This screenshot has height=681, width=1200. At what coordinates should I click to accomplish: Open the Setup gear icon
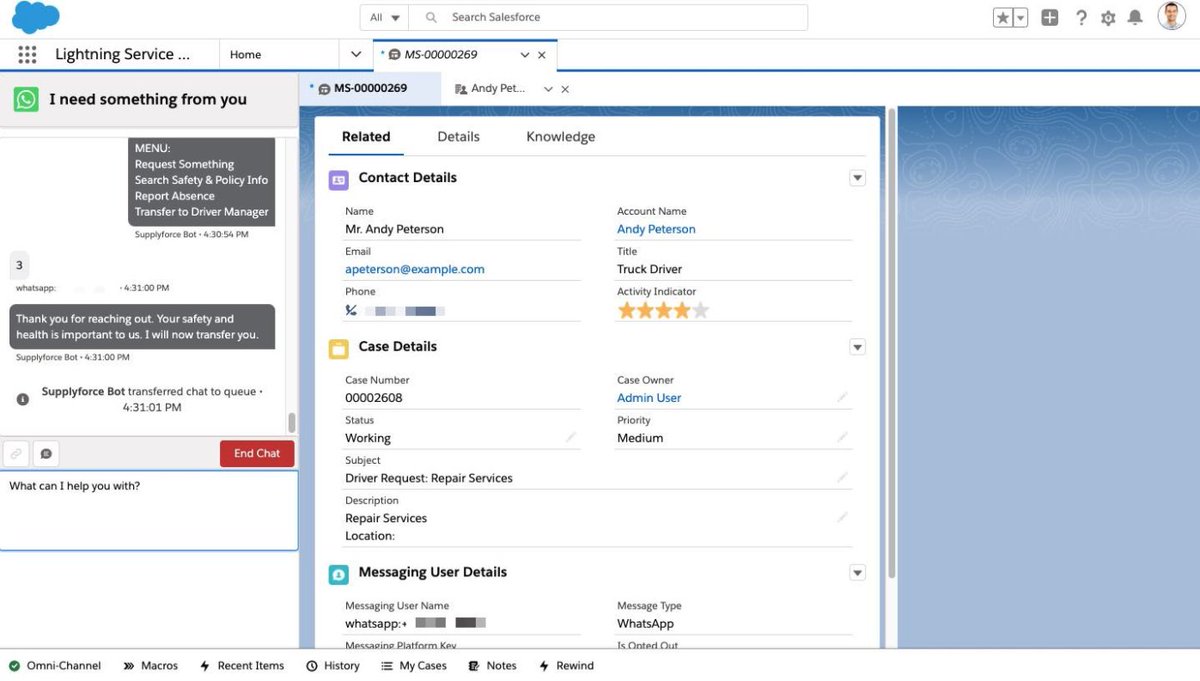click(1108, 18)
